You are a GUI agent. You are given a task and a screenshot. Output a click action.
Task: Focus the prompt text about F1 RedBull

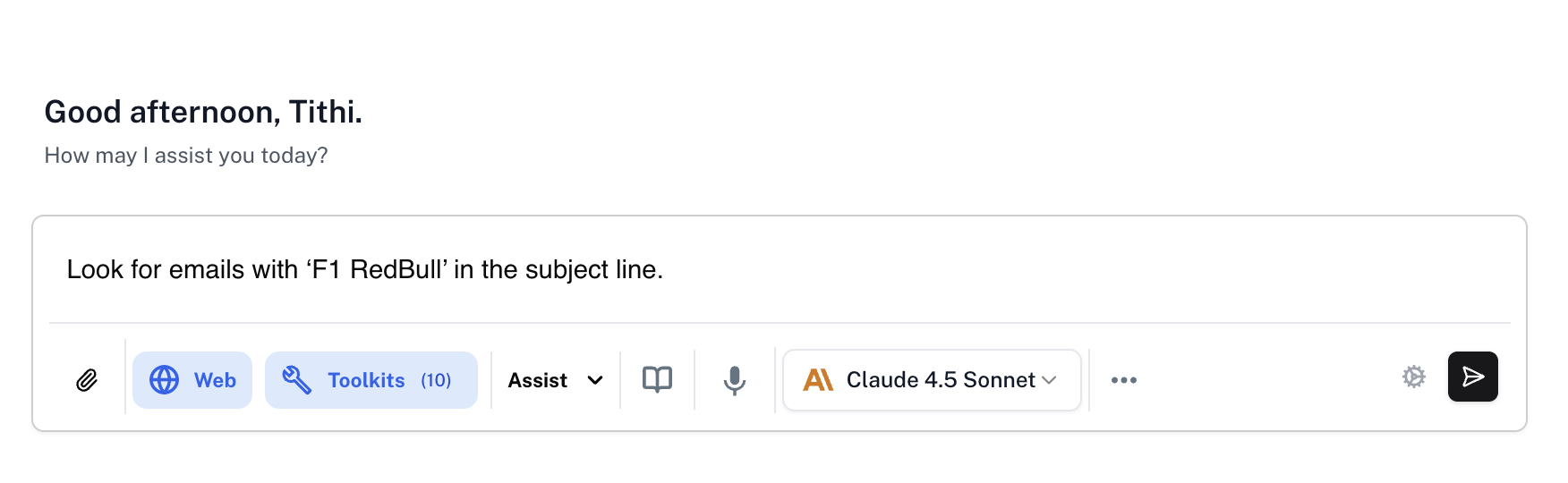(365, 269)
